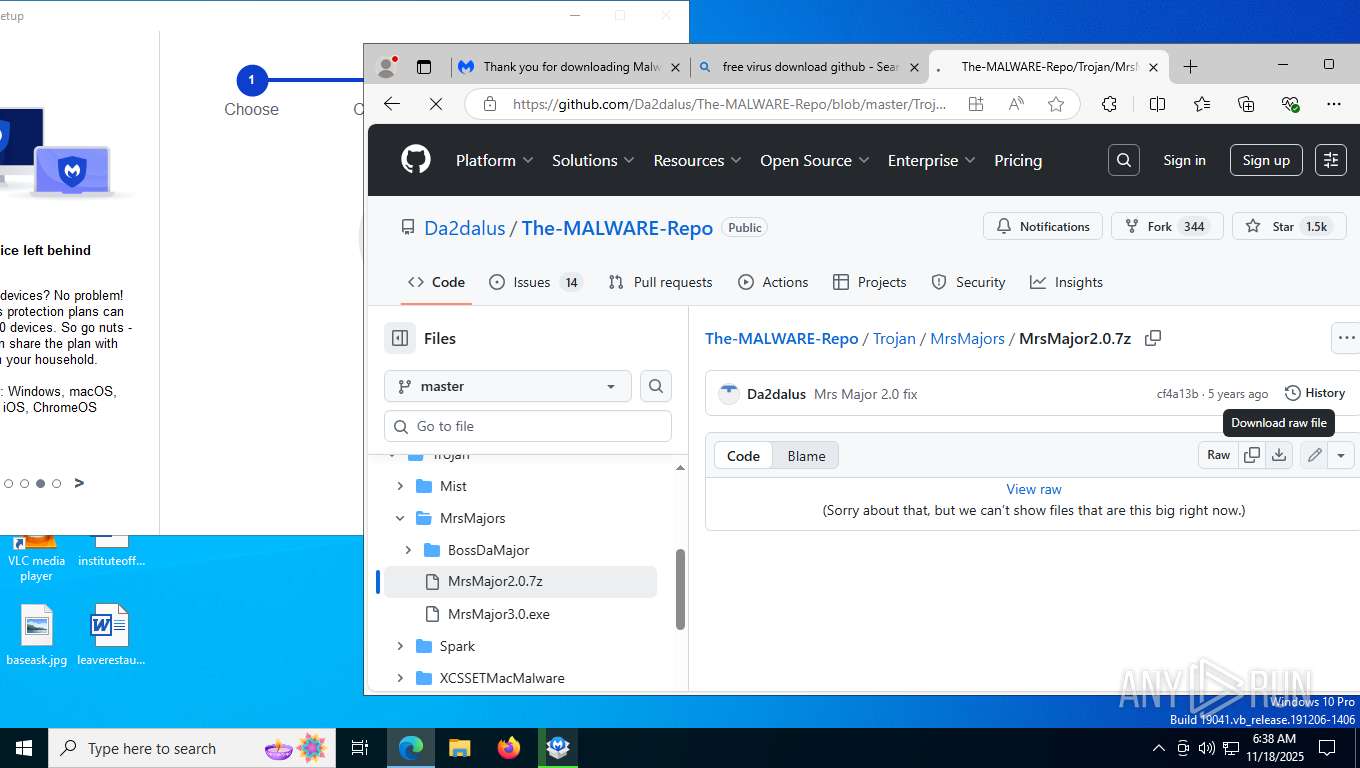This screenshot has width=1360, height=768.
Task: Go back in Edge browser
Action: pyautogui.click(x=392, y=104)
